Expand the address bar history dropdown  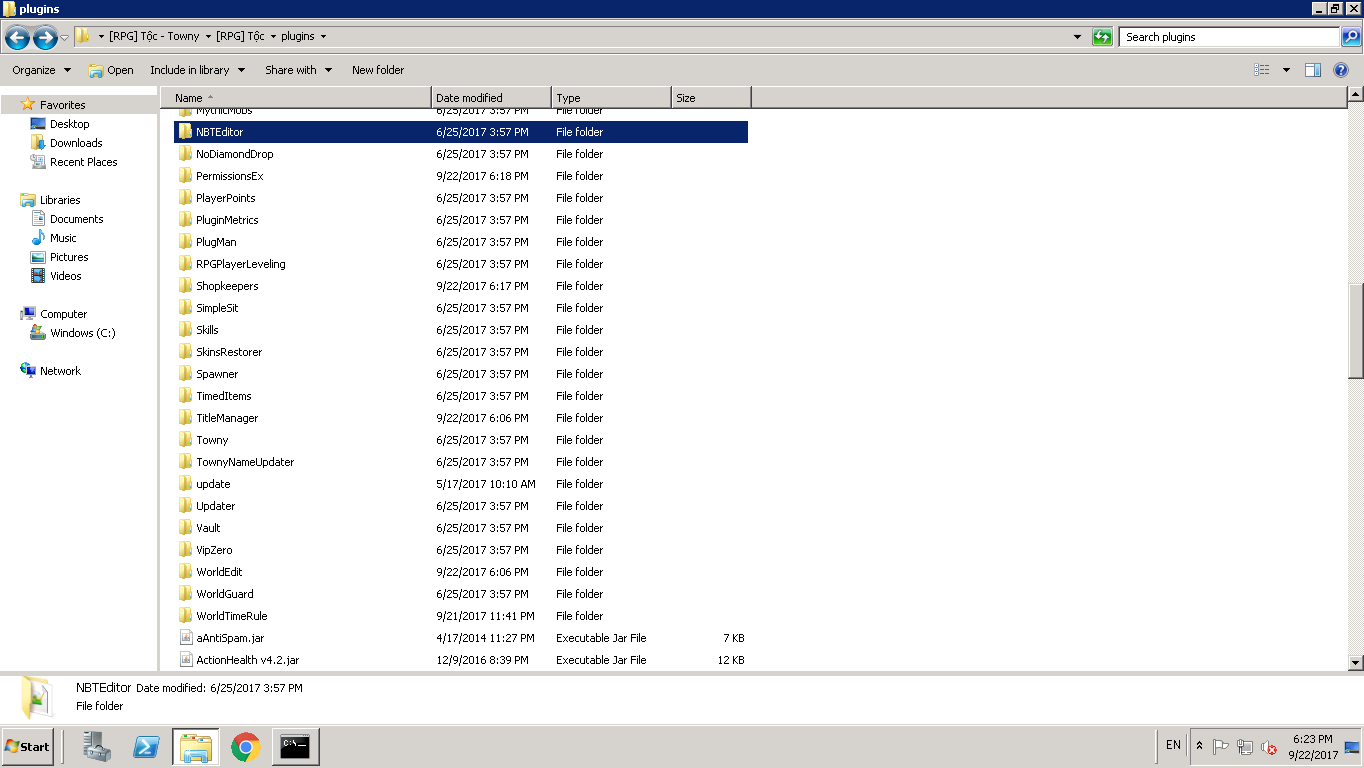(x=1077, y=37)
